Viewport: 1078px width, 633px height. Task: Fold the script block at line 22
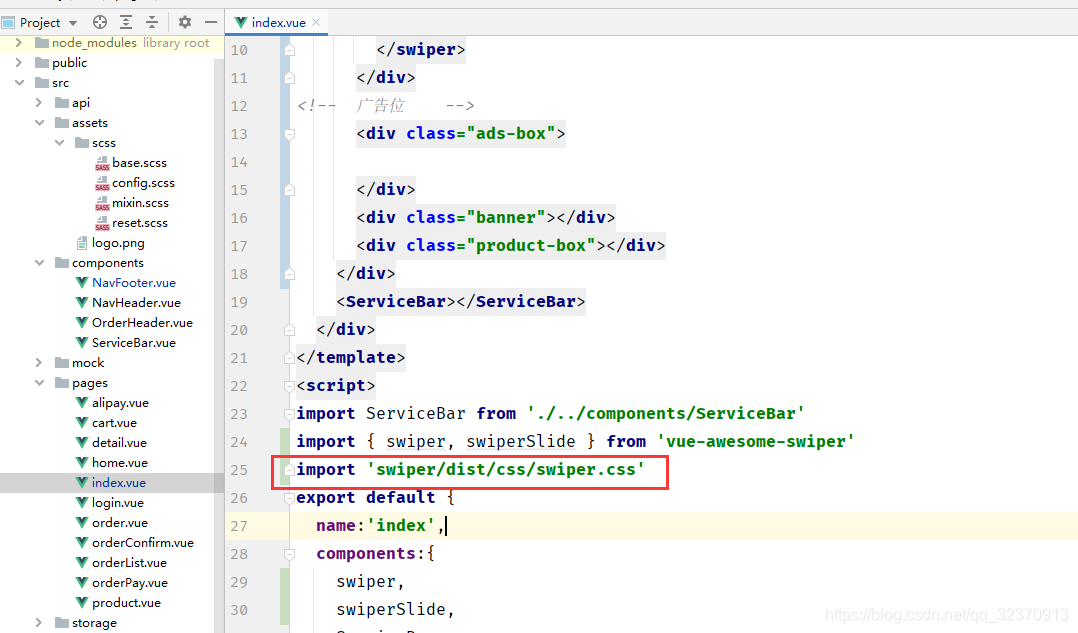coord(288,385)
